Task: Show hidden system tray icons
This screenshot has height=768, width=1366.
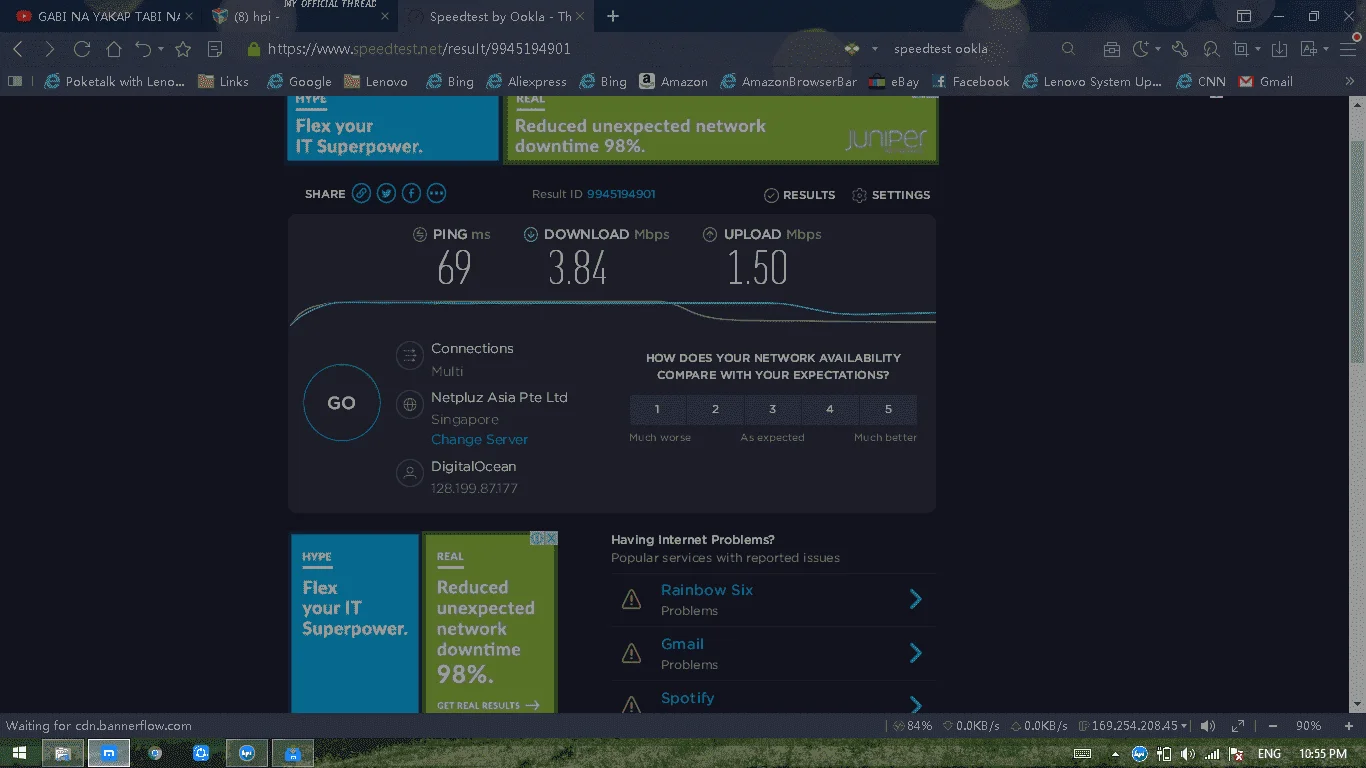Action: tap(1115, 753)
